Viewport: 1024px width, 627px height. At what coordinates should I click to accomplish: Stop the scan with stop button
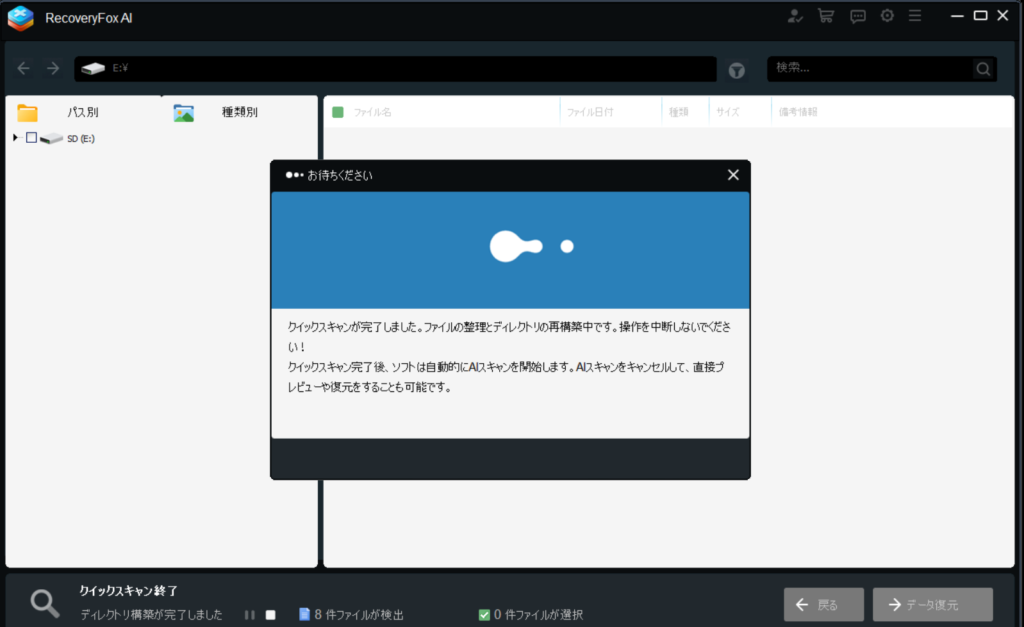270,615
